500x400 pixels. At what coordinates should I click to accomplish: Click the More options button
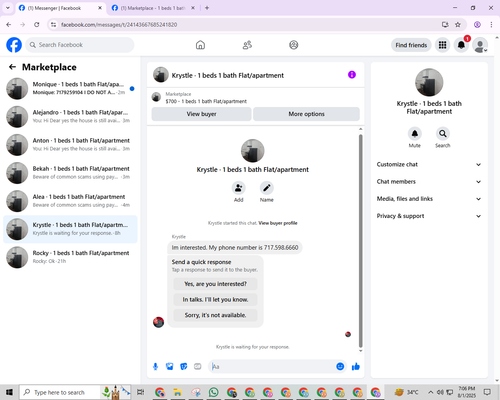coord(306,114)
